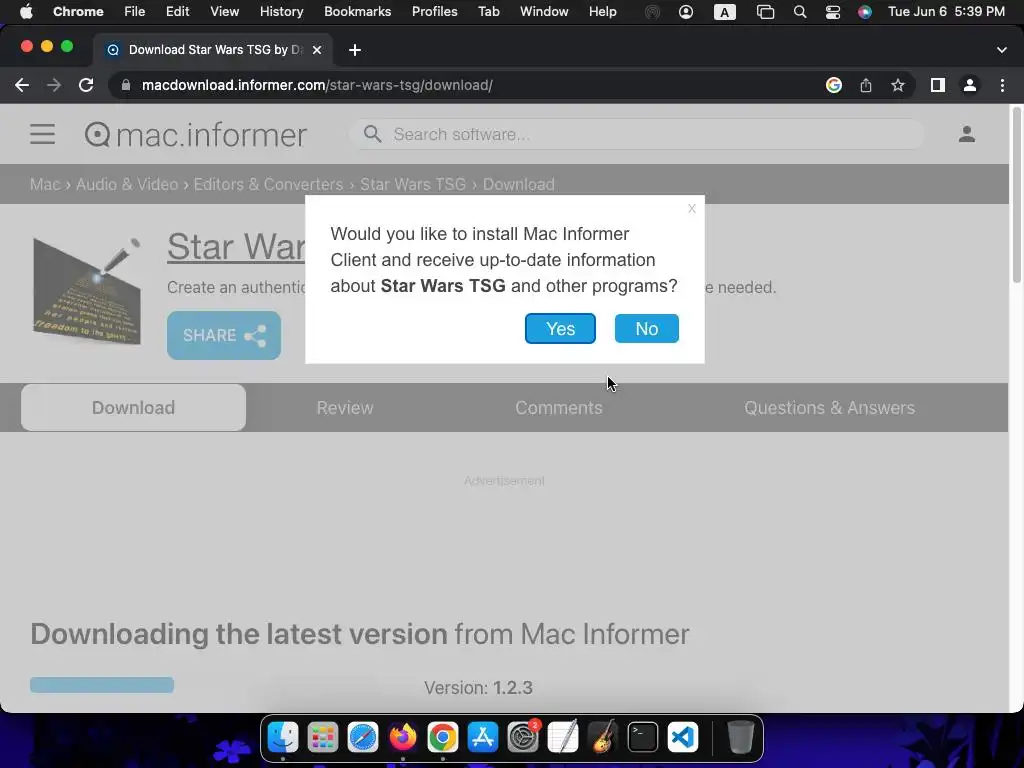The height and width of the screenshot is (768, 1024).
Task: Open Audio & Video breadcrumb
Action: click(x=127, y=184)
